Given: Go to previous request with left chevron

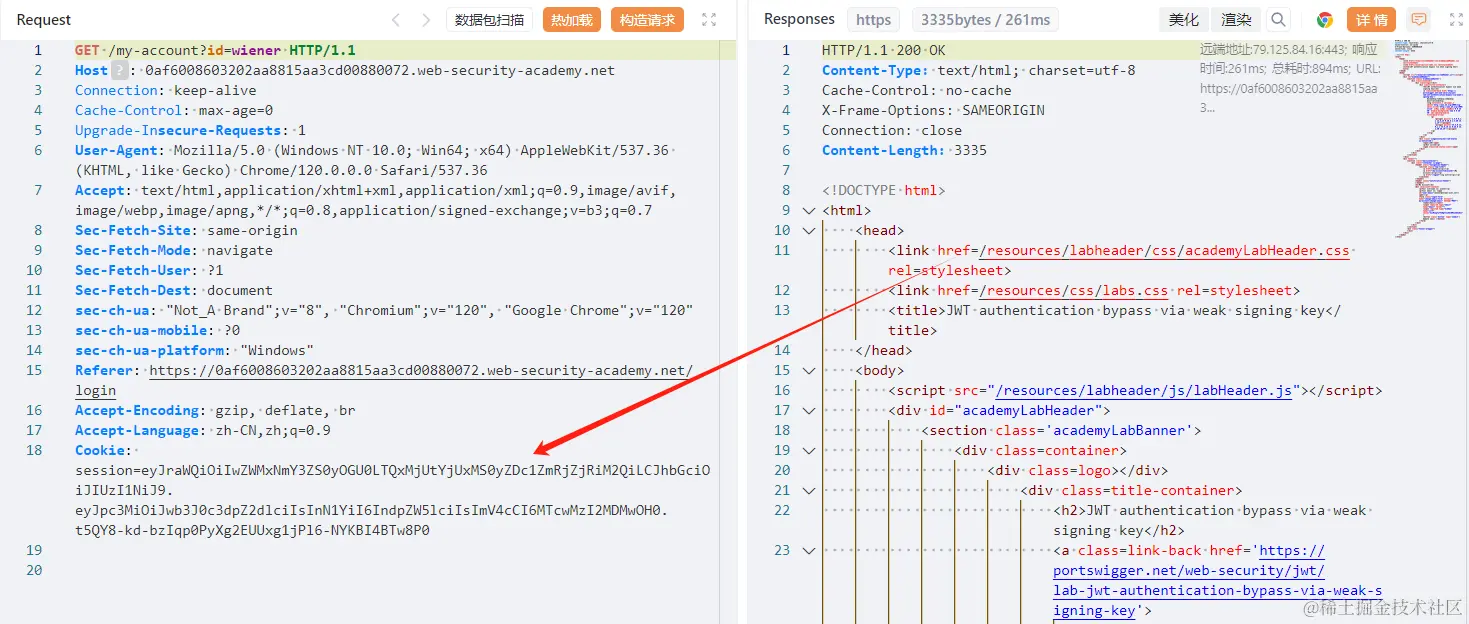Looking at the screenshot, I should [397, 20].
